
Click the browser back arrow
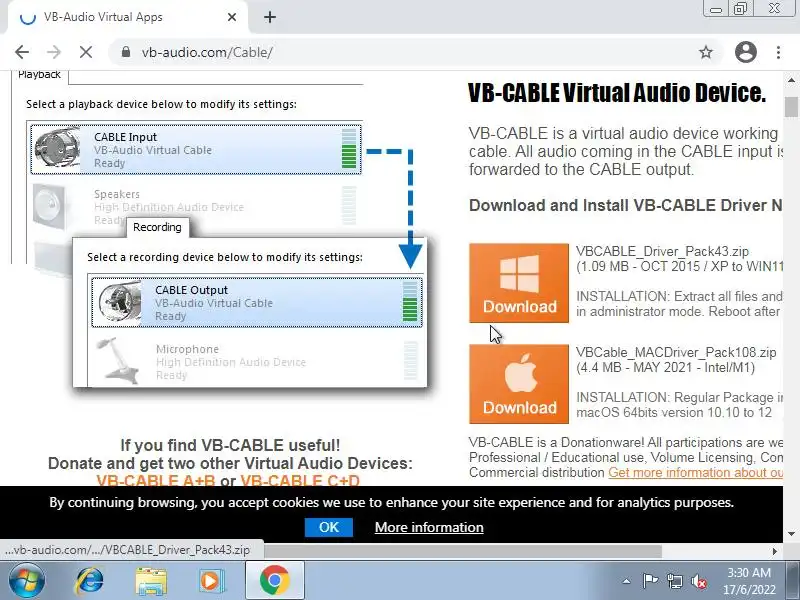coord(22,52)
